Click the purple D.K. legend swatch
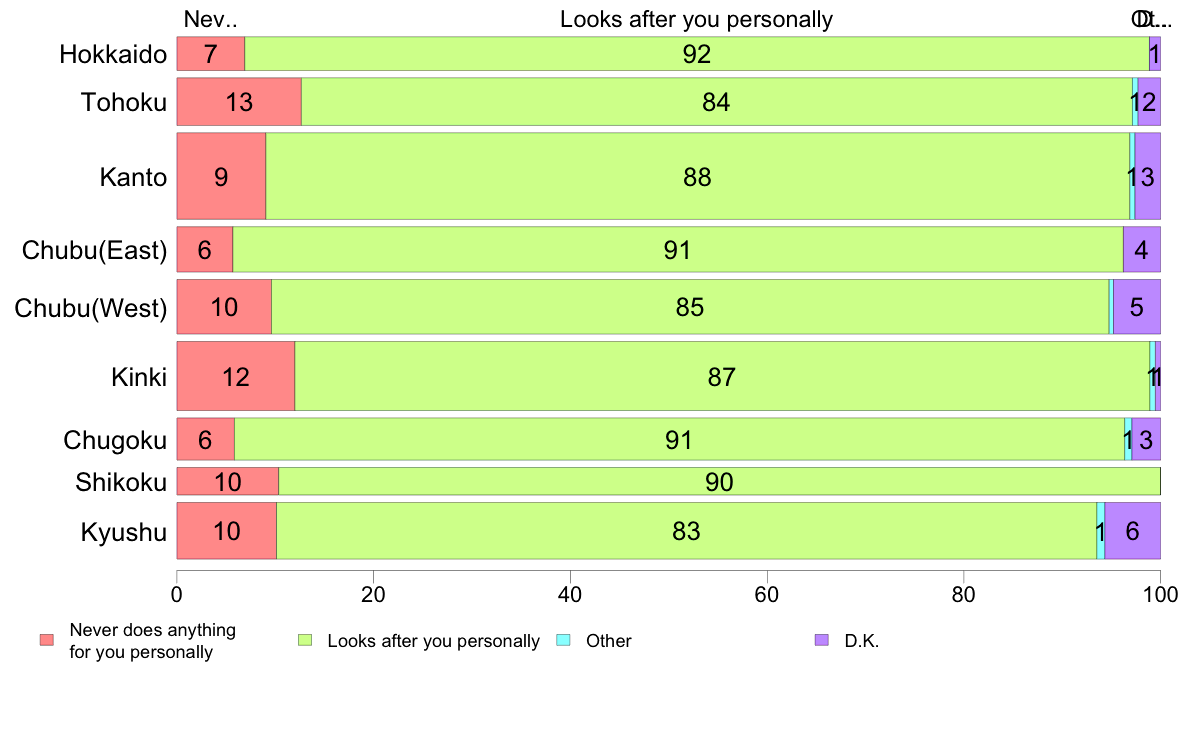The width and height of the screenshot is (1188, 736). 821,640
